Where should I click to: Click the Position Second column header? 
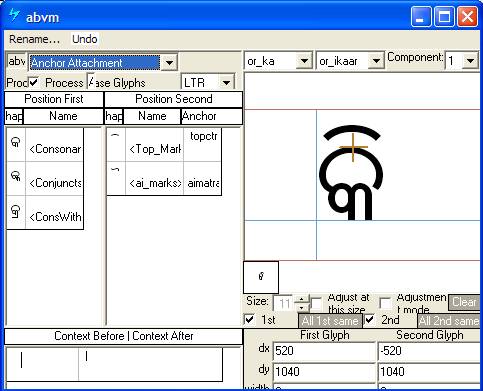(174, 99)
